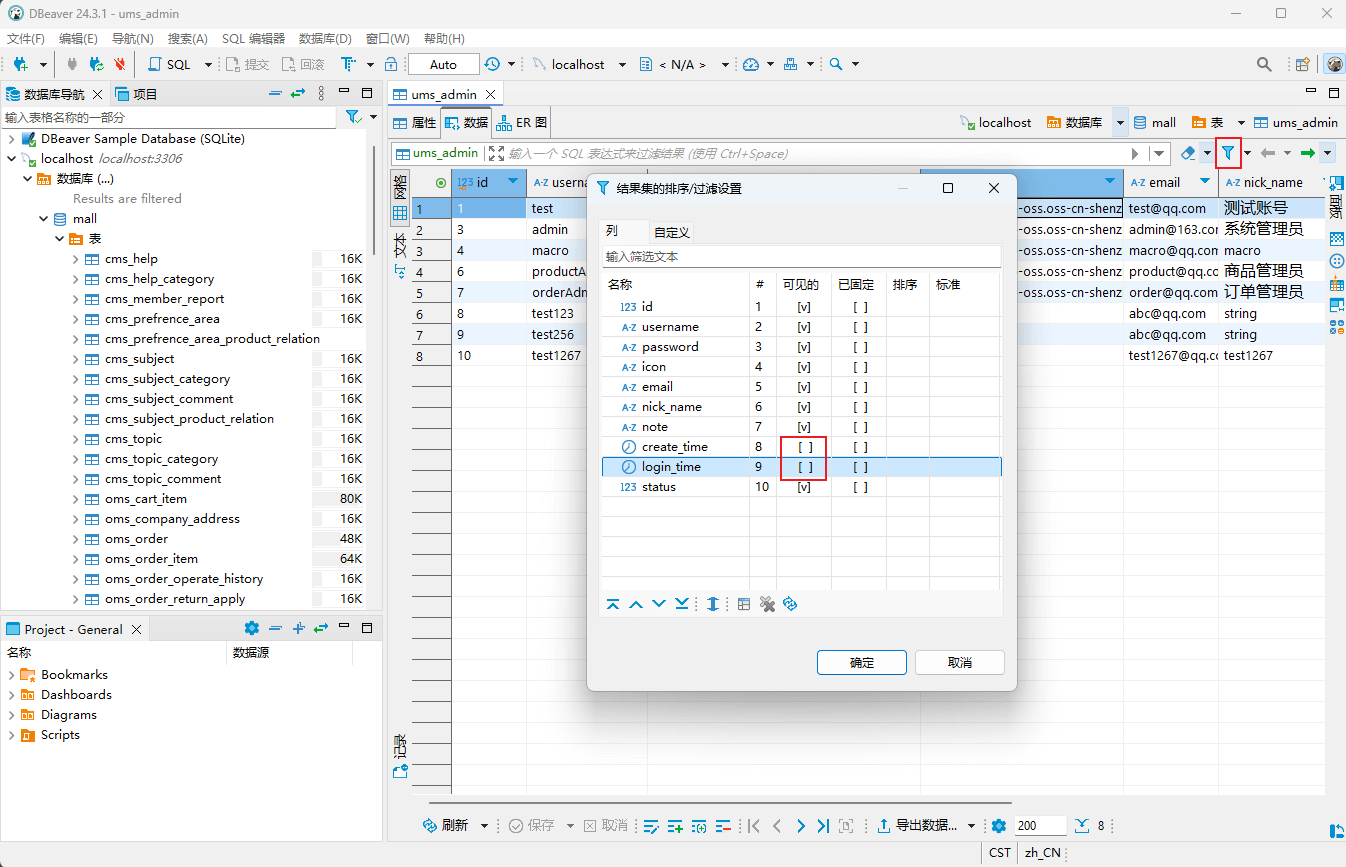The width and height of the screenshot is (1346, 867).
Task: Open the SQL 编辑器 menu
Action: pos(253,39)
